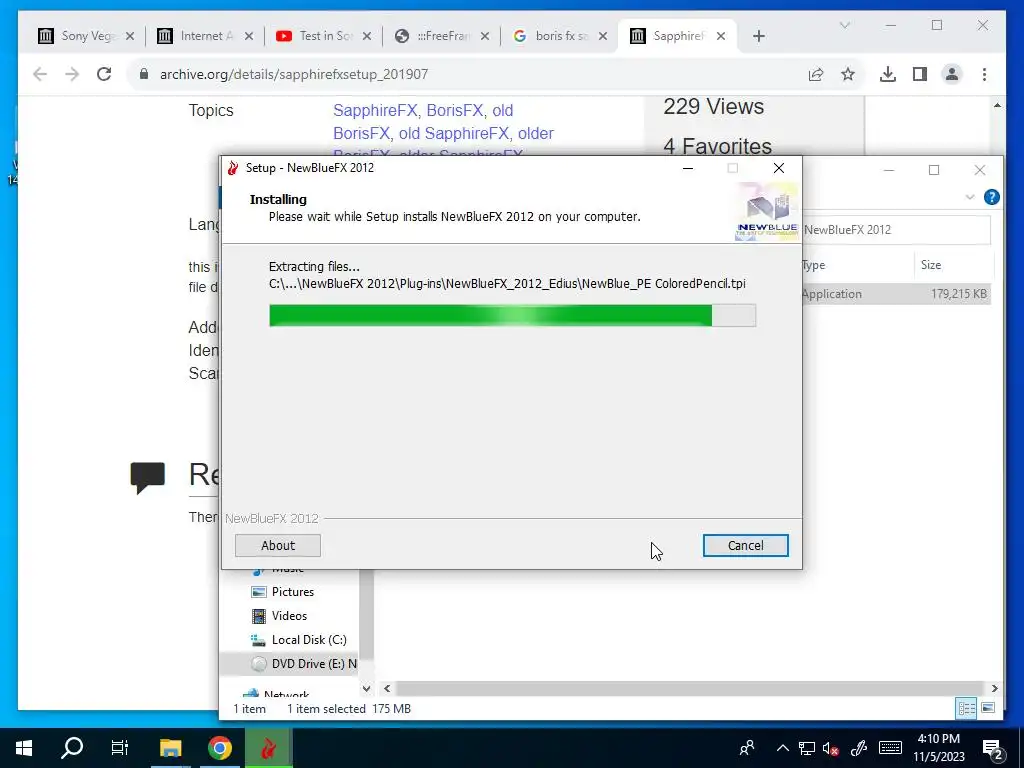Close the Sapphire tab

click(721, 36)
